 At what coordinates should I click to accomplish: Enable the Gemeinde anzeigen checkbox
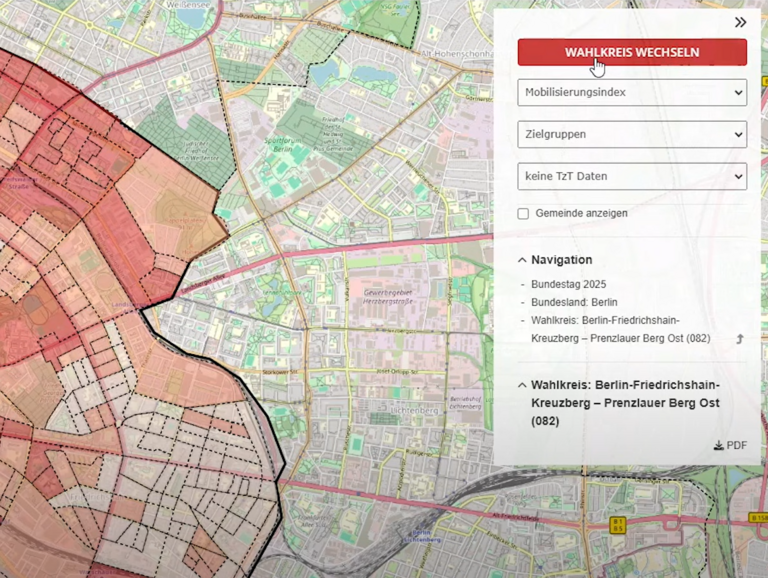523,214
